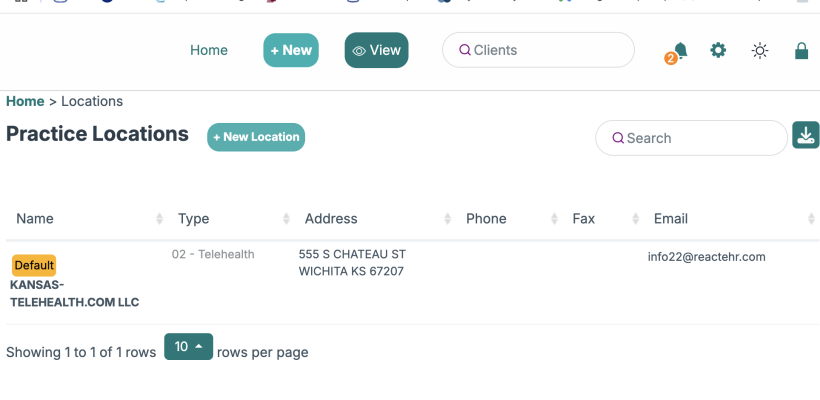Open the rows per page dropdown
Screen dimensions: 820x400
188,347
